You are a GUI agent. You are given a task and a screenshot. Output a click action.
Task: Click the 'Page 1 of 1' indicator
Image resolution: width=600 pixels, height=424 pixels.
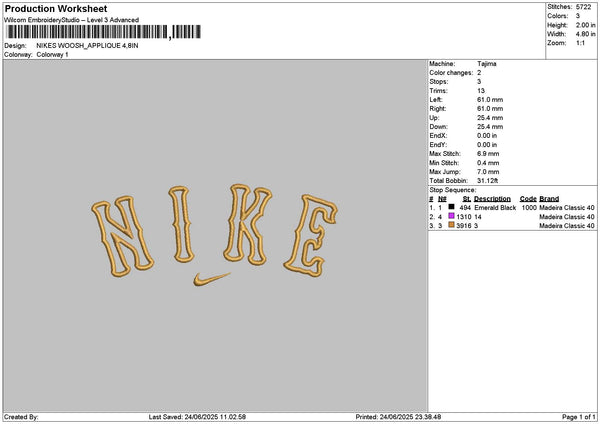[579, 417]
